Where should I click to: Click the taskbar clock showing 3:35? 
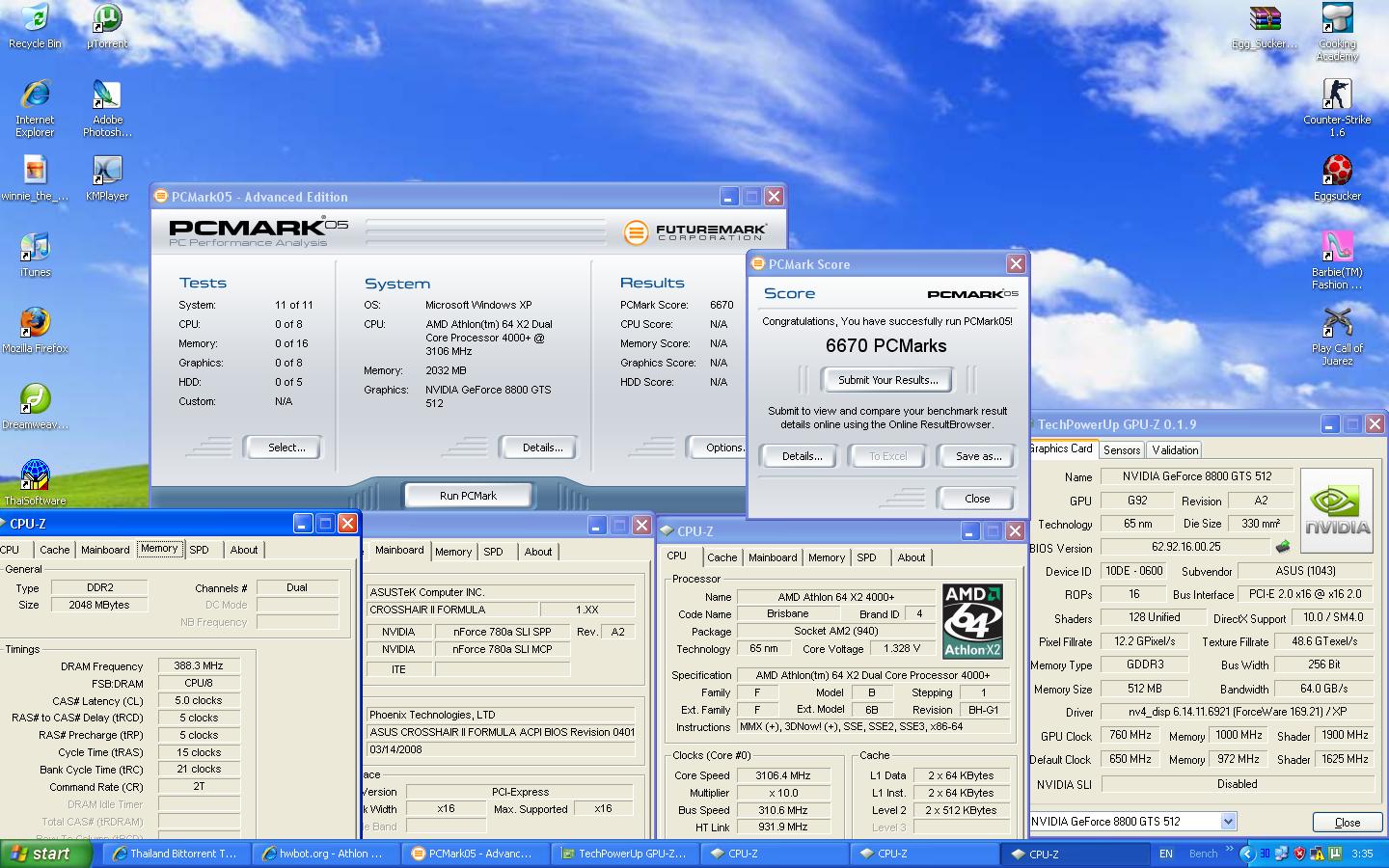click(x=1362, y=854)
